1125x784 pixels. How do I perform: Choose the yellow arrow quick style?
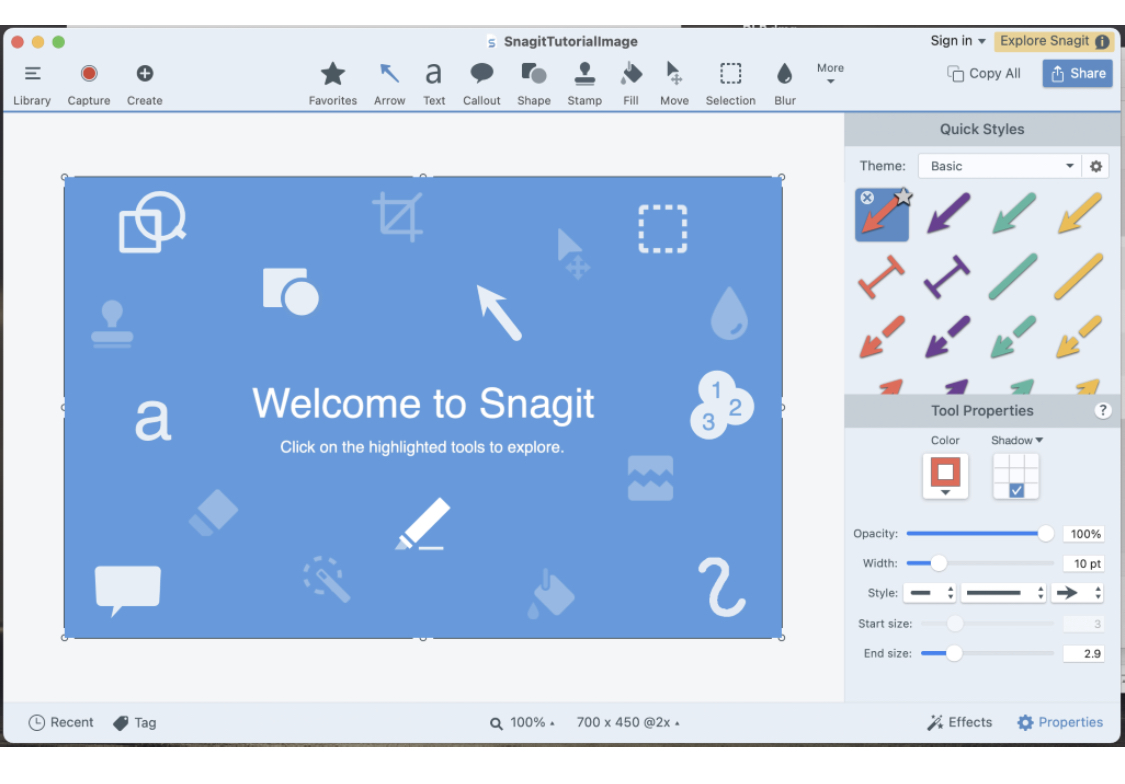pos(1079,213)
